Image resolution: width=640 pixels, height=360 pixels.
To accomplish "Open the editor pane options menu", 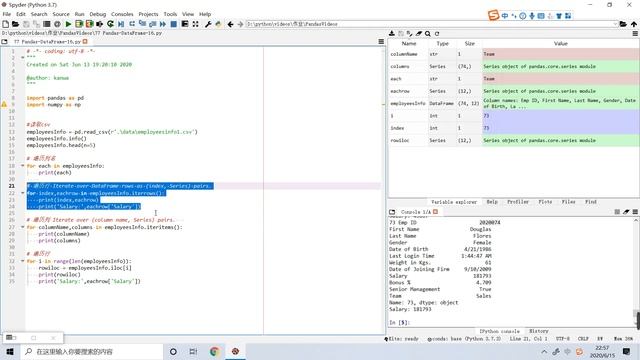I will (x=381, y=42).
